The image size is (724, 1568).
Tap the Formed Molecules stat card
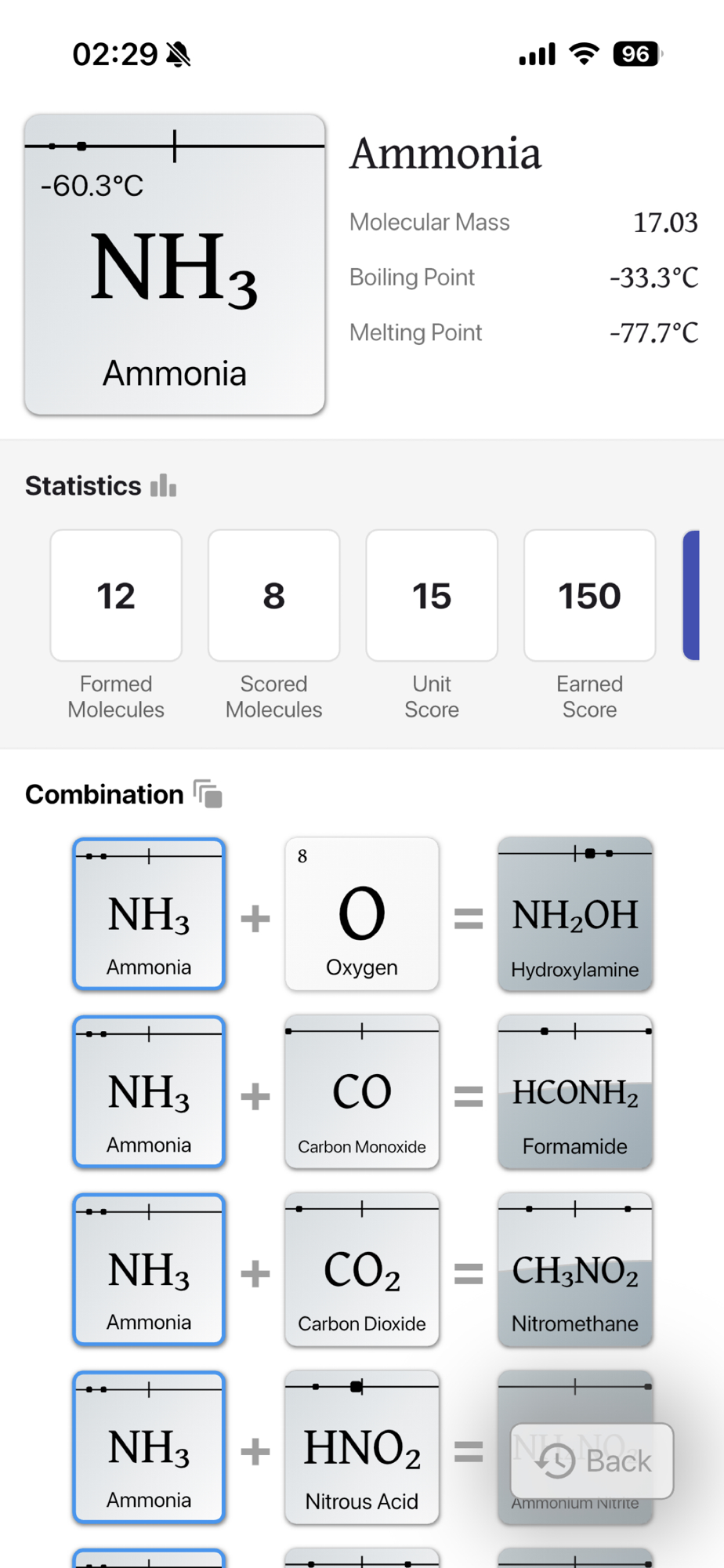tap(116, 596)
